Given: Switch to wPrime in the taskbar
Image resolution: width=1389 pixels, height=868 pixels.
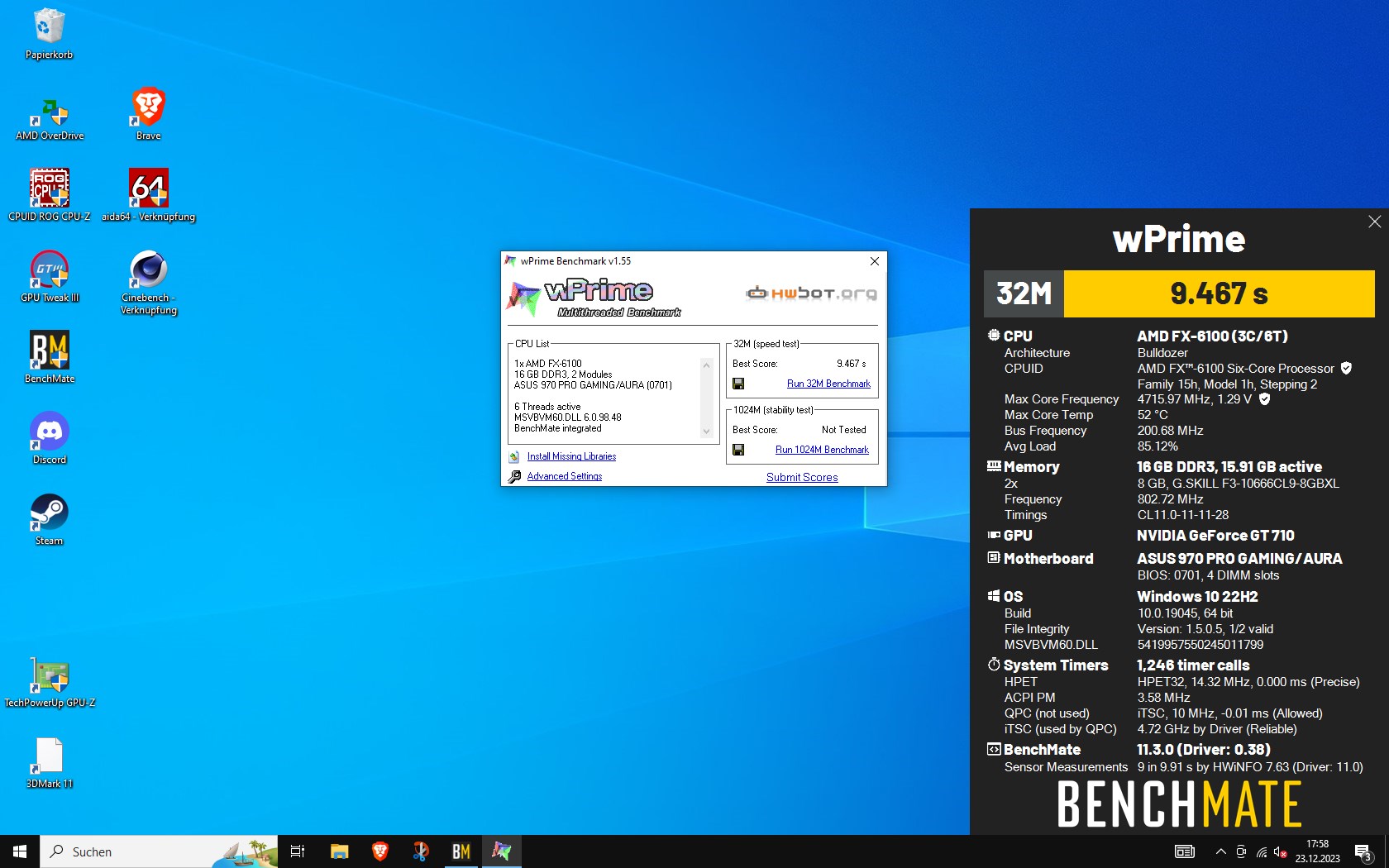Looking at the screenshot, I should coord(502,851).
